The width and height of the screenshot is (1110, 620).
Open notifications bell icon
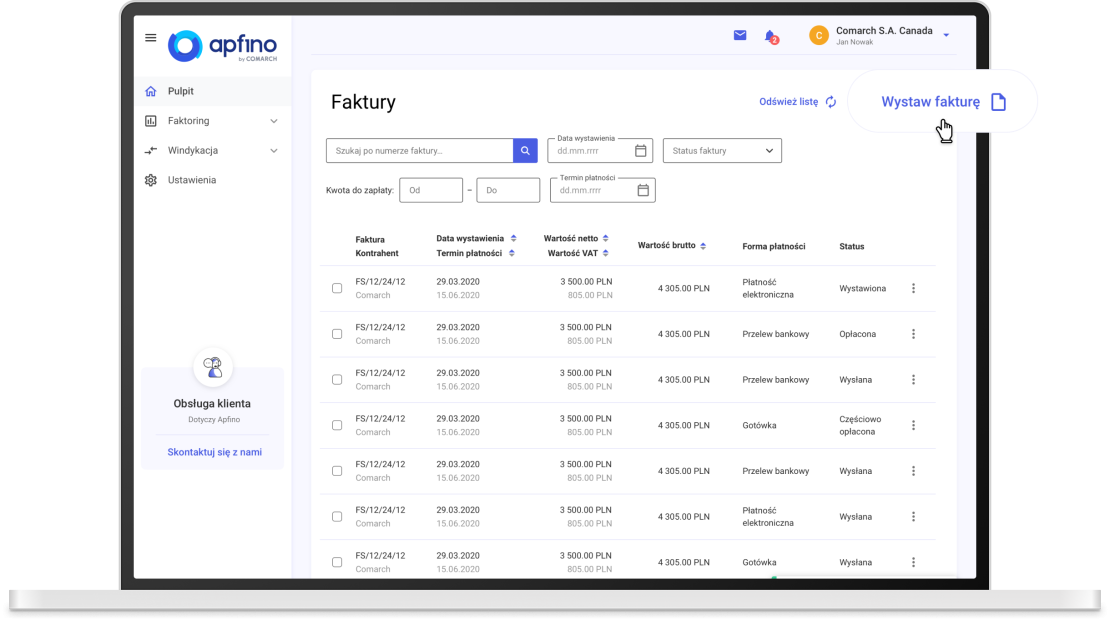pos(770,36)
